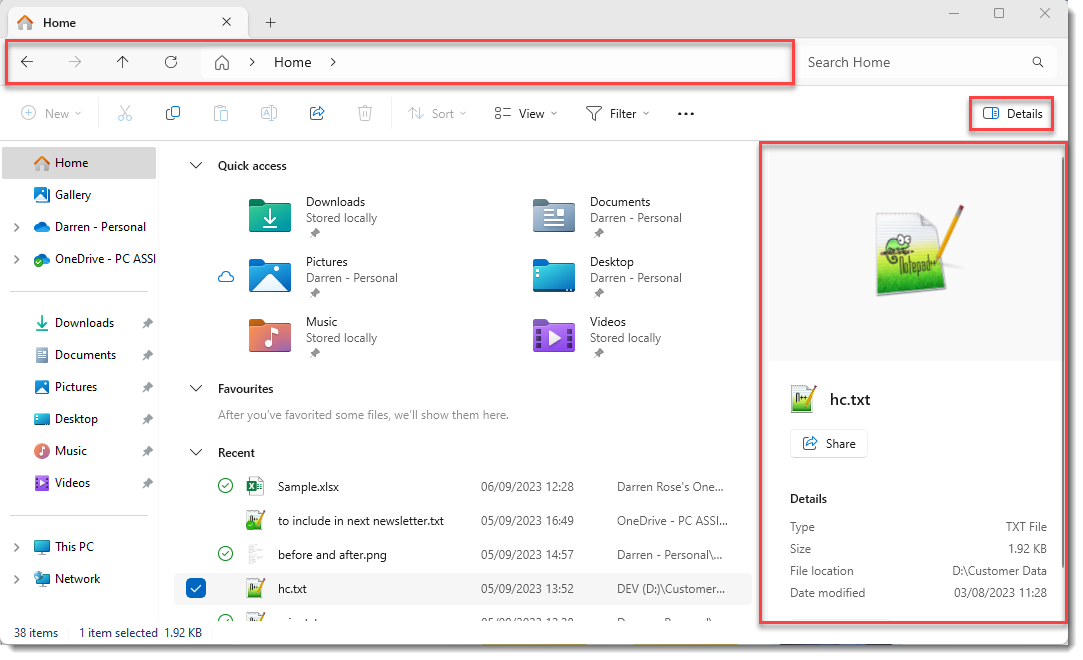This screenshot has height=660, width=1083.
Task: Collapse the Quick access section
Action: (x=196, y=165)
